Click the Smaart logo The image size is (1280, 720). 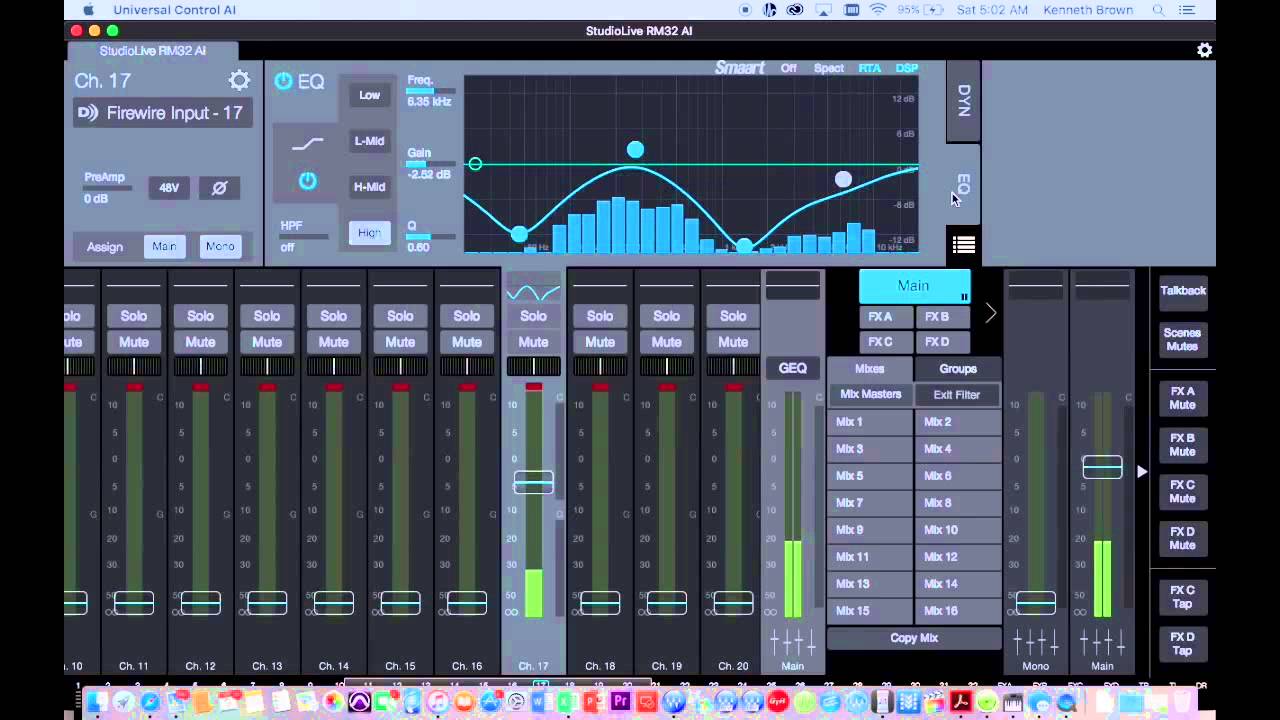739,68
